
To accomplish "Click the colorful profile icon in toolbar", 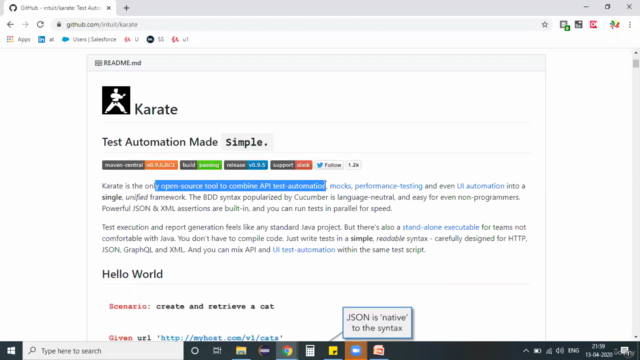I will click(x=614, y=24).
